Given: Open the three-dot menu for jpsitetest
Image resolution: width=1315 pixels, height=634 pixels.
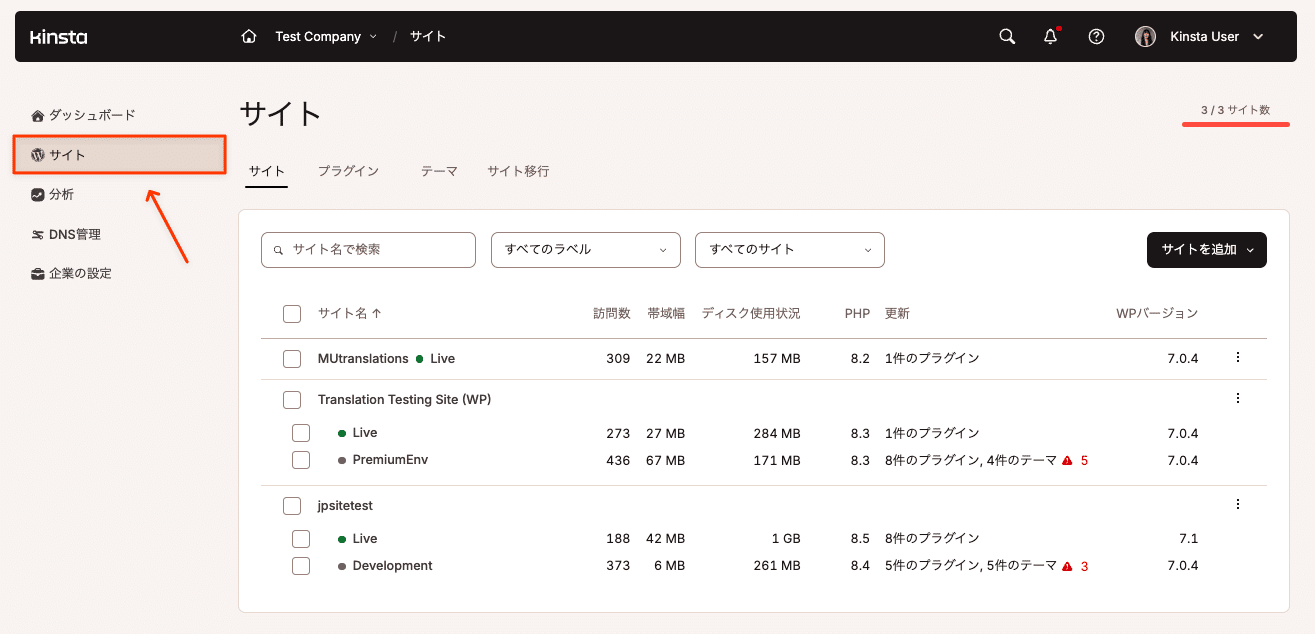Looking at the screenshot, I should [1238, 504].
